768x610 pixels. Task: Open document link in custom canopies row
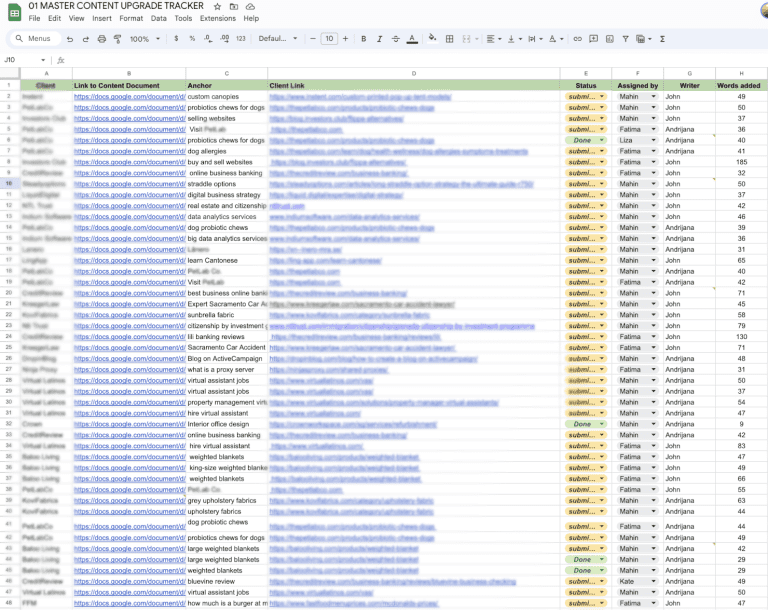tap(130, 97)
